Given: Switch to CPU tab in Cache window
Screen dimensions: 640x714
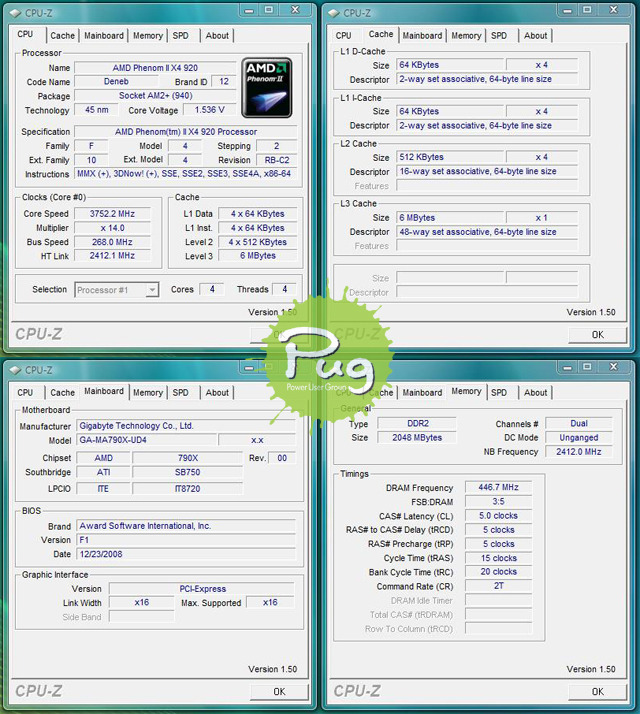Looking at the screenshot, I should (x=343, y=36).
